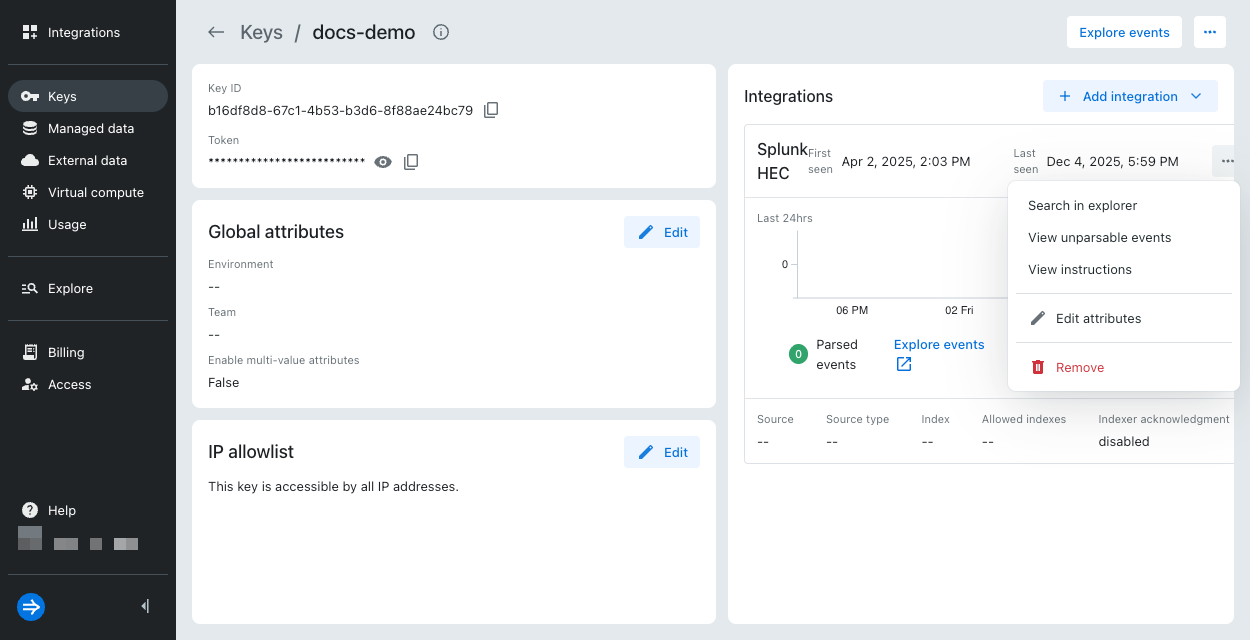This screenshot has height=640, width=1250.
Task: Open Integrations in the sidebar
Action: tap(88, 32)
